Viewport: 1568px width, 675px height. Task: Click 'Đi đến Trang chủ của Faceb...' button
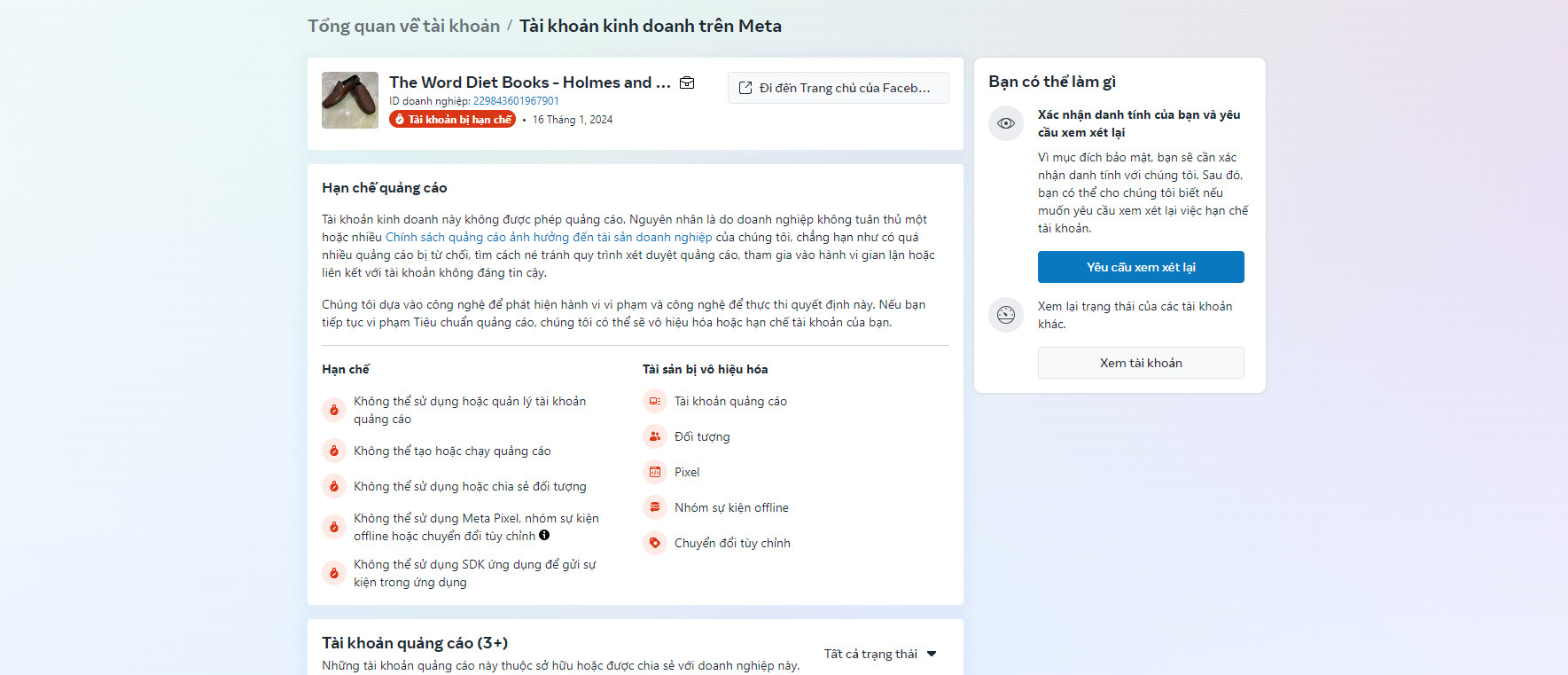(839, 88)
